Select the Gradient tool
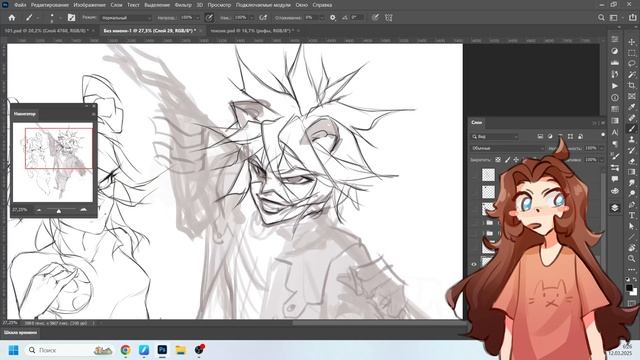This screenshot has height=360, width=640. pyautogui.click(x=631, y=172)
